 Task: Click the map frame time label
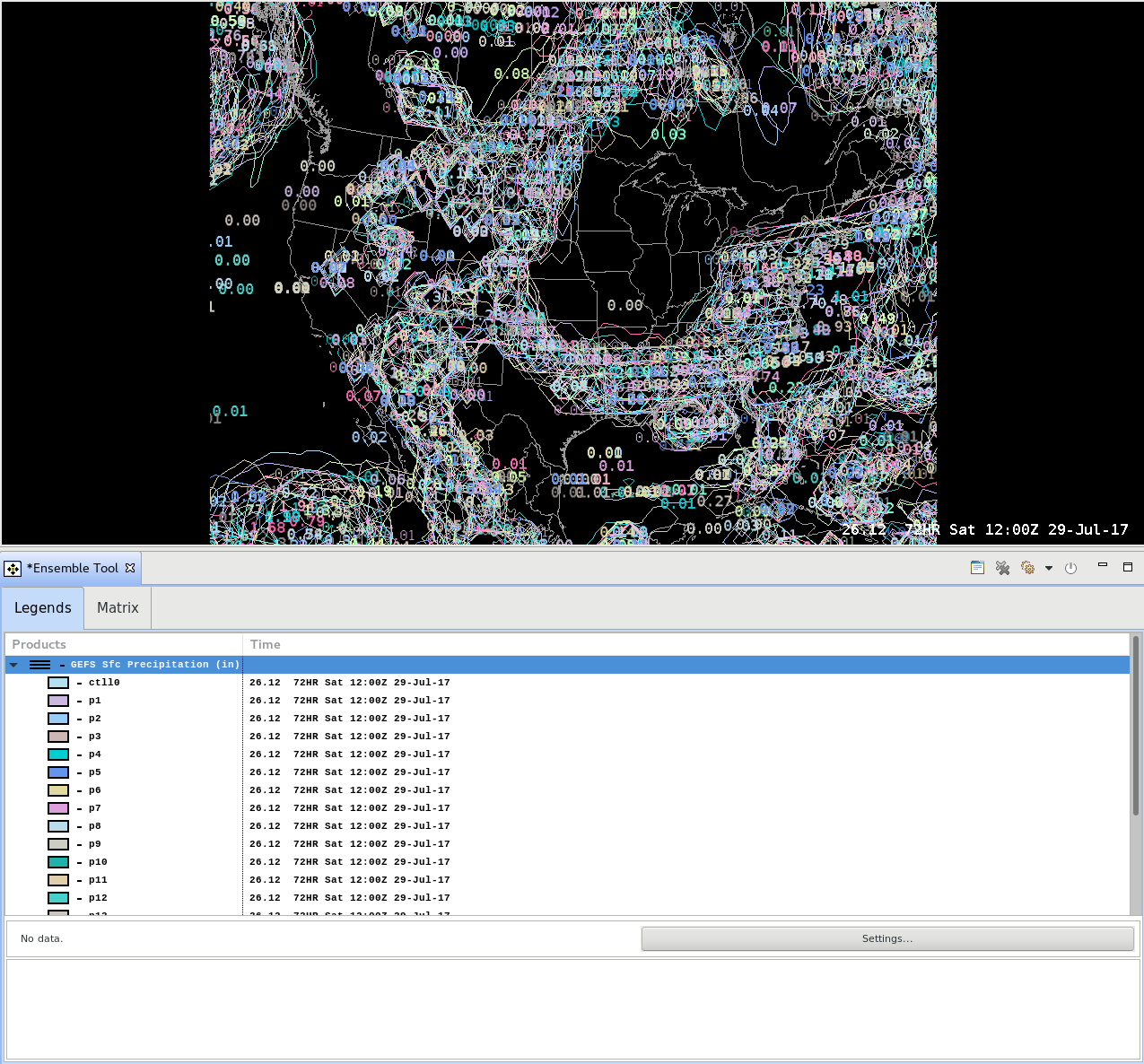click(x=985, y=529)
